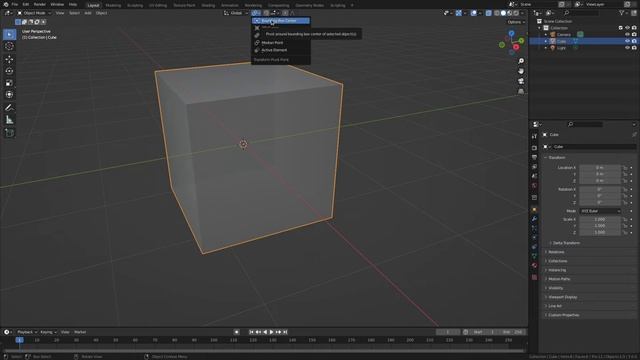Open the Render properties tab
The width and height of the screenshot is (640, 360).
coord(534,148)
